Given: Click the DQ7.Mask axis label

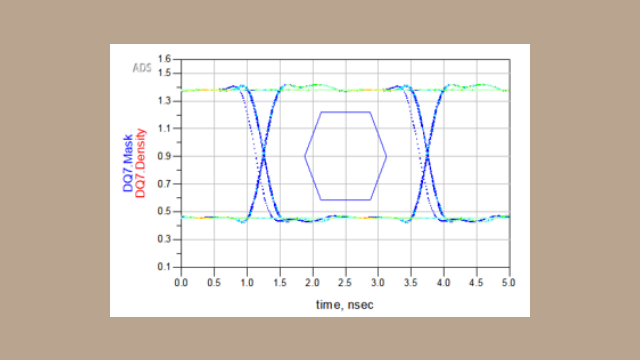Looking at the screenshot, I should coord(128,163).
